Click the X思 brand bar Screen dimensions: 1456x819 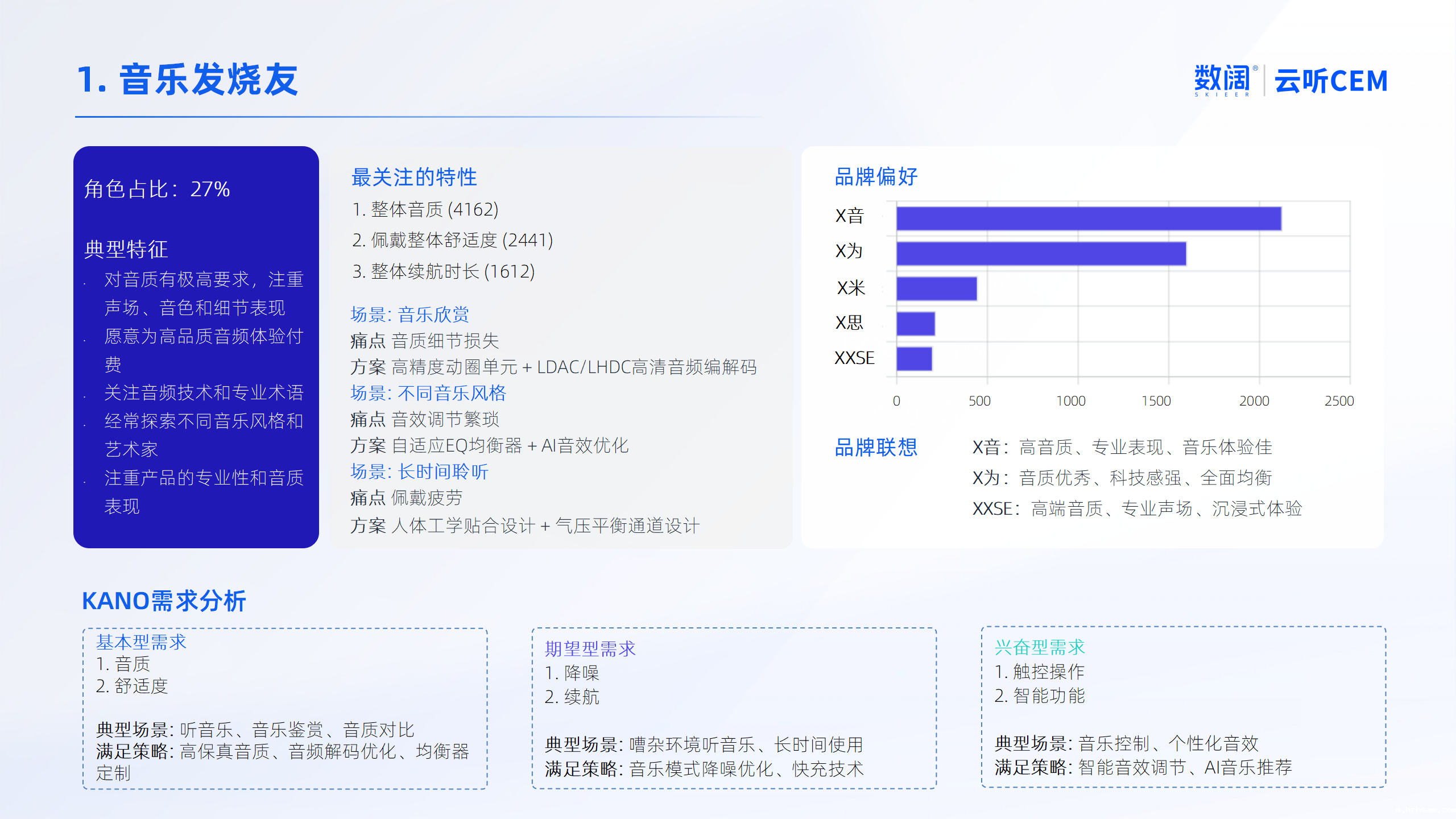pos(915,324)
